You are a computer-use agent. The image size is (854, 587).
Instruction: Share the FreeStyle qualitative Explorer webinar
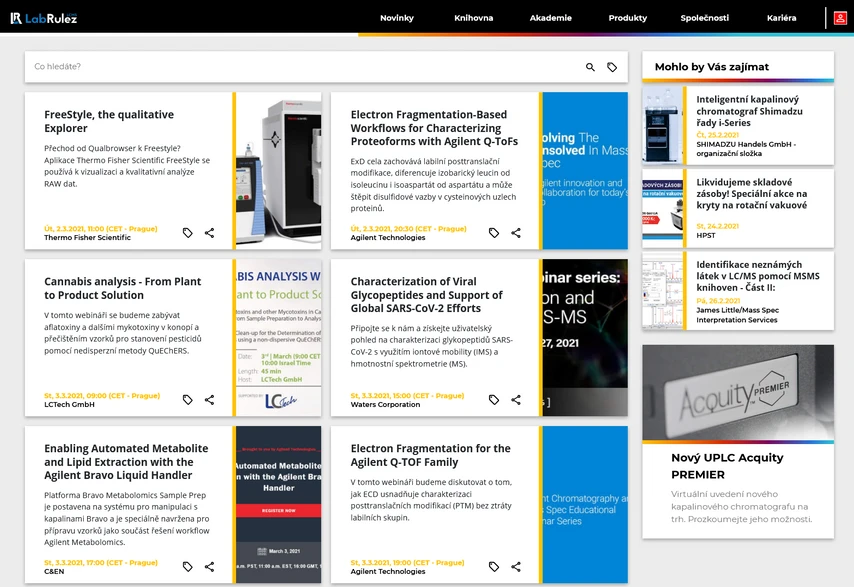tap(210, 233)
